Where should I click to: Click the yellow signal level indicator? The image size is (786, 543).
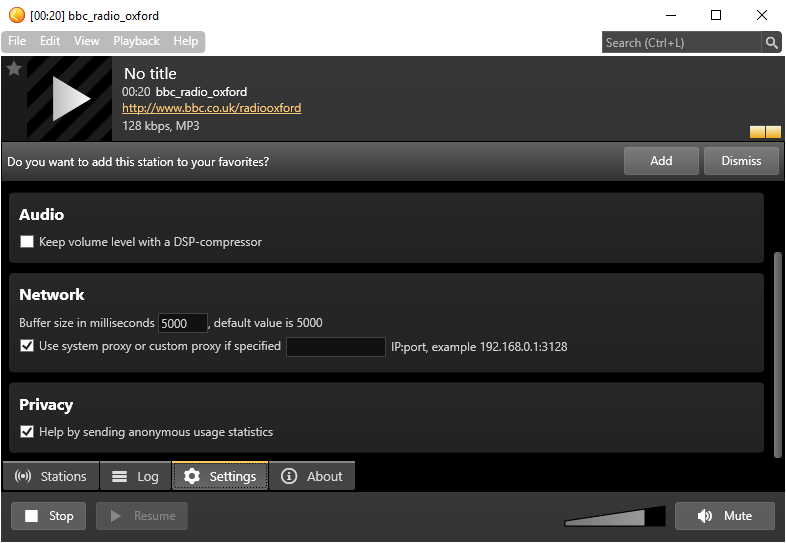click(x=765, y=132)
